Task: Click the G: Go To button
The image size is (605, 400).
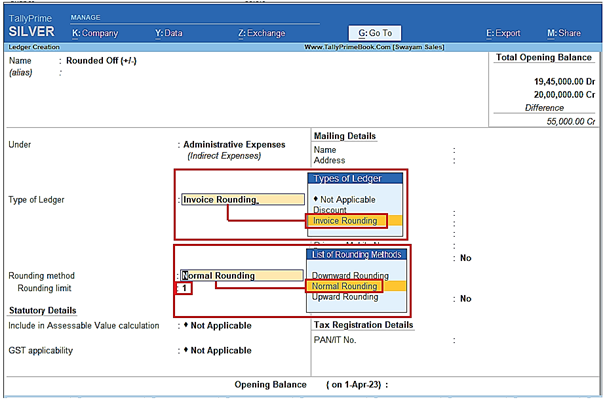Action: [375, 33]
